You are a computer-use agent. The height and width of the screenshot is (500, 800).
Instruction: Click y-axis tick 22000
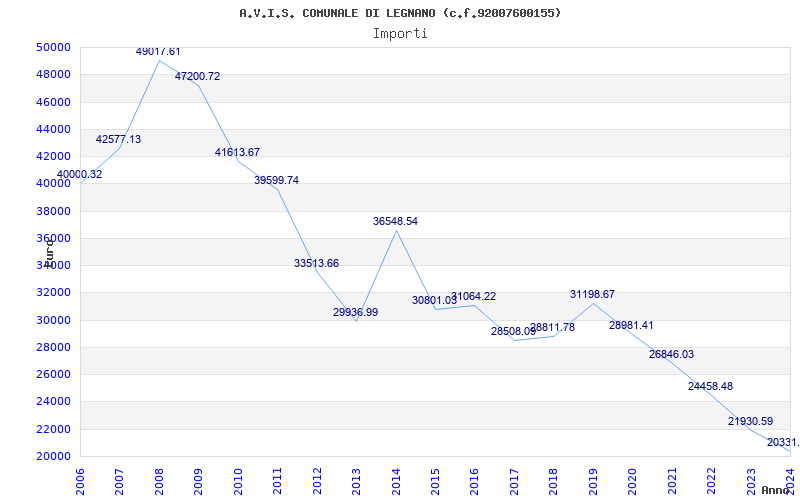coord(53,429)
